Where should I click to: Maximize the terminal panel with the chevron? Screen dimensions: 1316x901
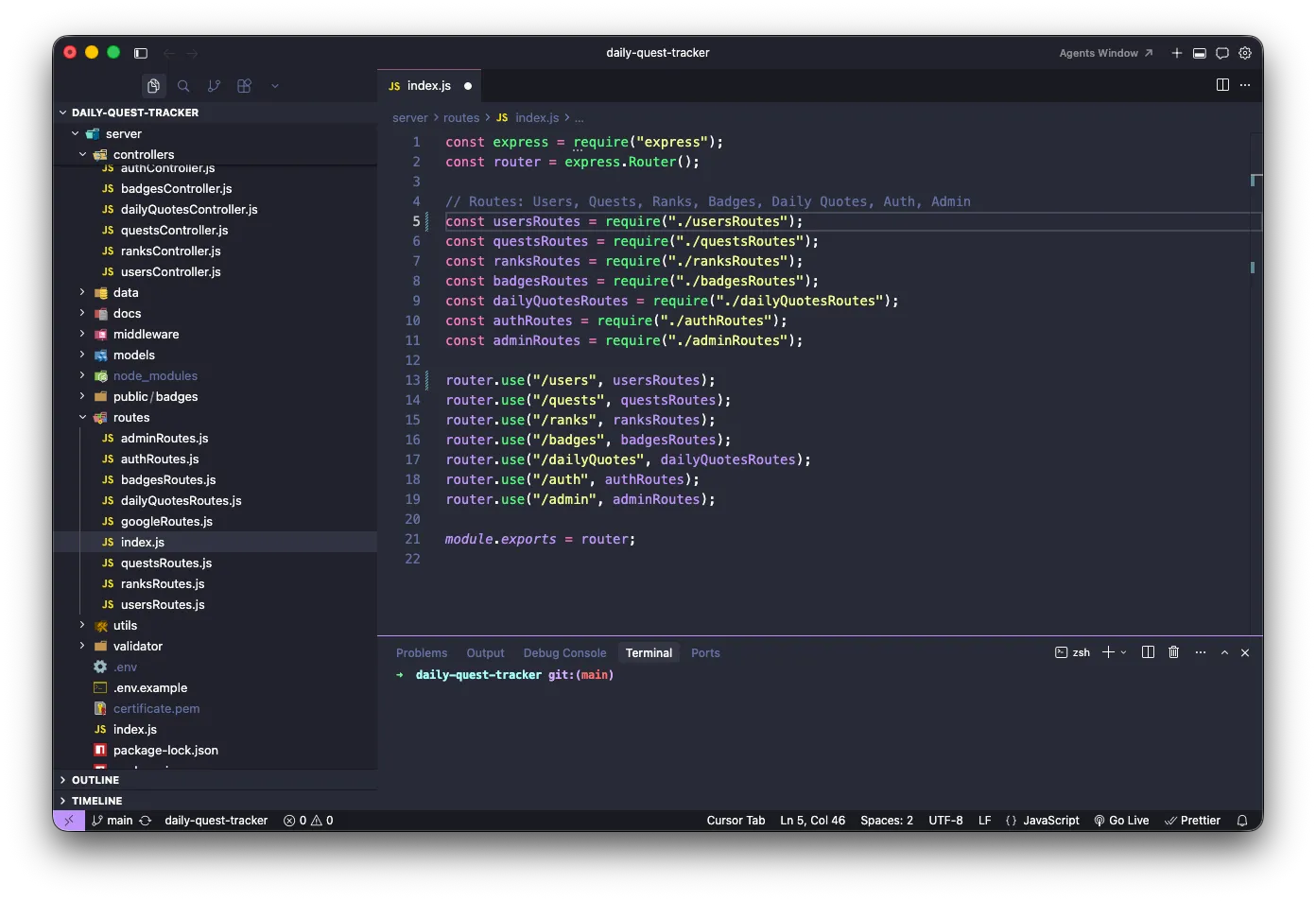pyautogui.click(x=1224, y=652)
